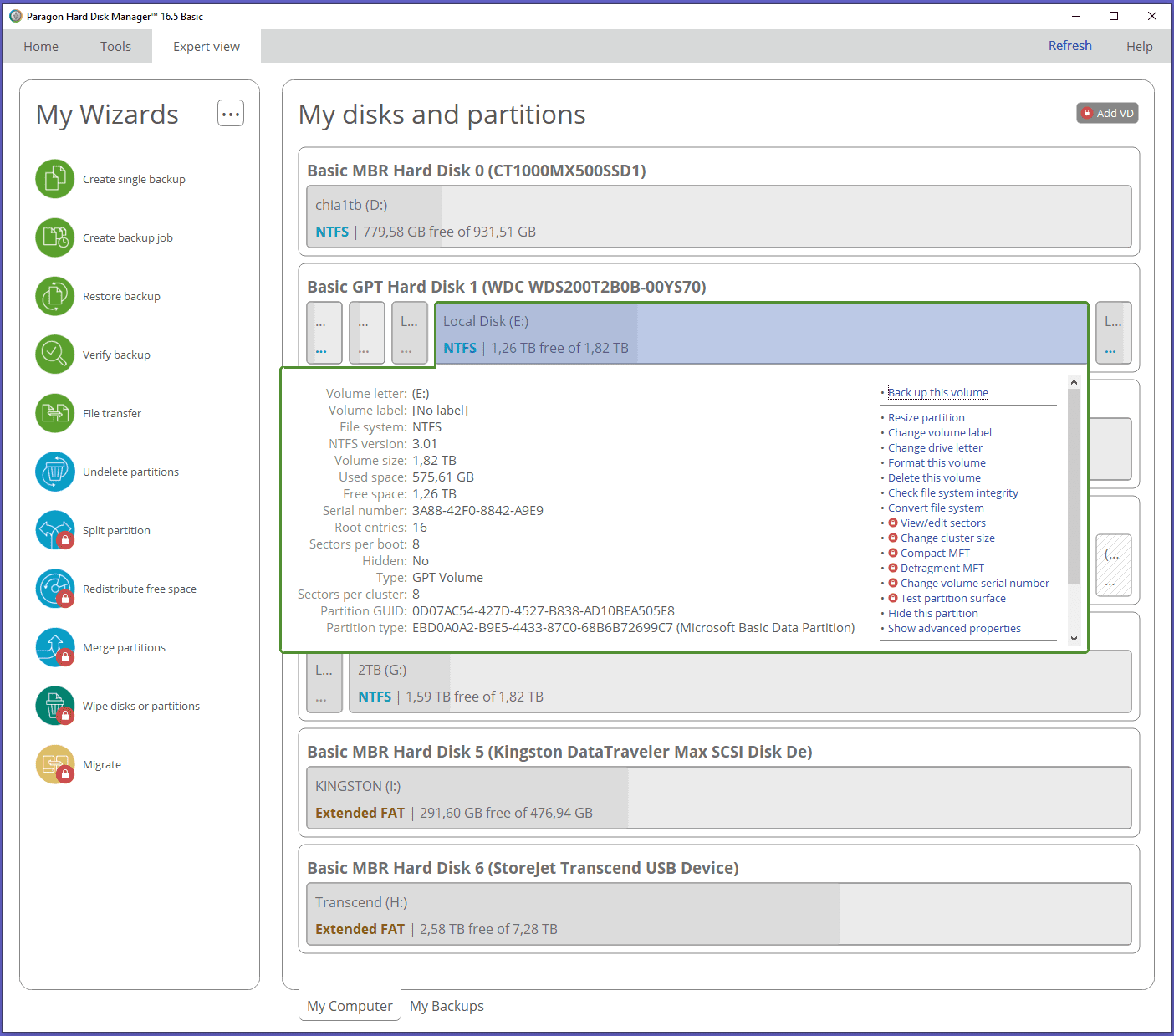Select Format this volume action
The height and width of the screenshot is (1036, 1174).
coord(937,463)
